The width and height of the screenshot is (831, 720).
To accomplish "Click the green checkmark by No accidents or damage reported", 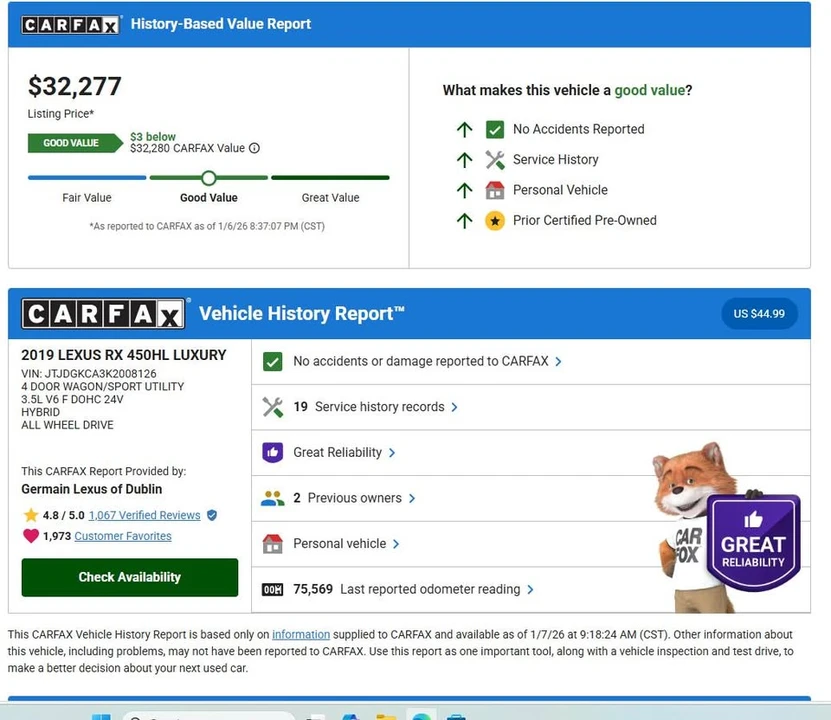I will point(272,362).
